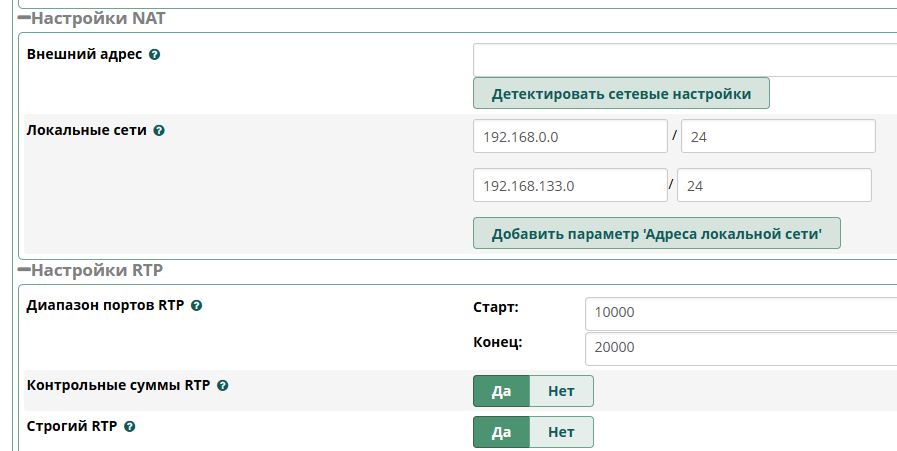This screenshot has height=451, width=897.
Task: Disable Строгий RTP with Нет
Action: pyautogui.click(x=561, y=432)
